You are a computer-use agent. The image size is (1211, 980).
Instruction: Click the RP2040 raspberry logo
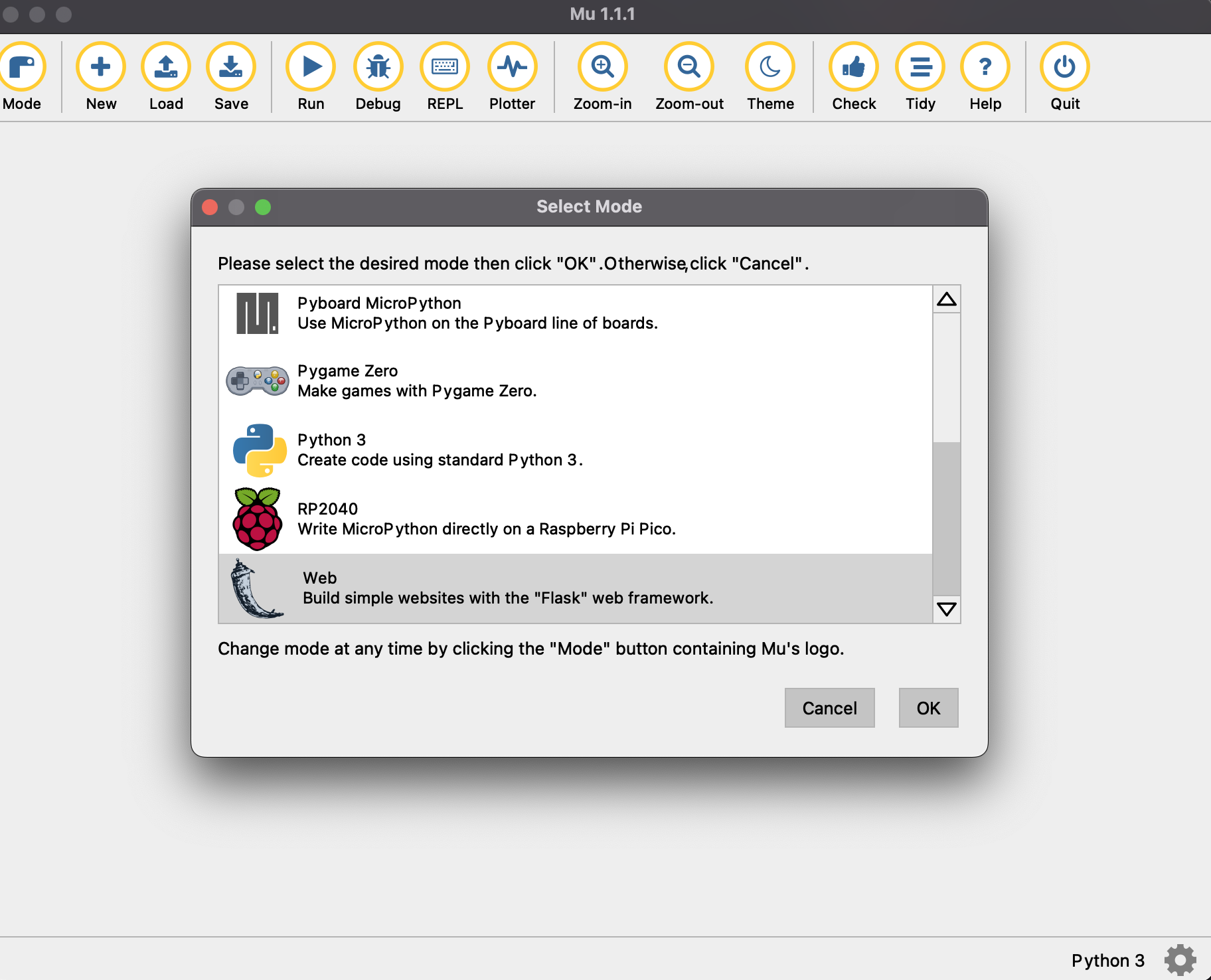pos(258,519)
